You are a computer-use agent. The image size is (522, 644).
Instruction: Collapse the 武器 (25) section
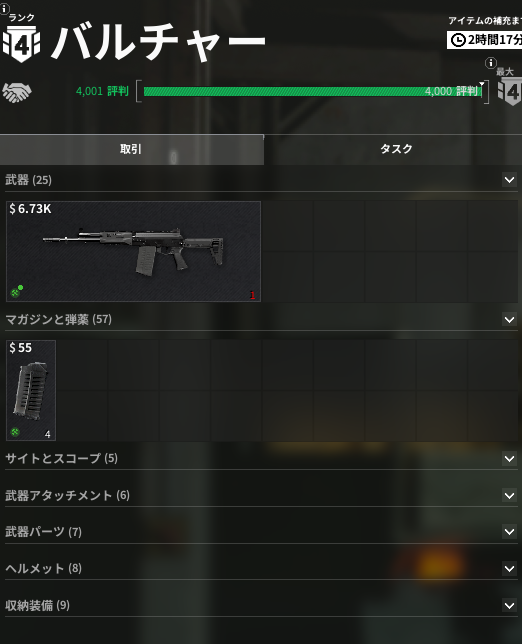click(509, 180)
